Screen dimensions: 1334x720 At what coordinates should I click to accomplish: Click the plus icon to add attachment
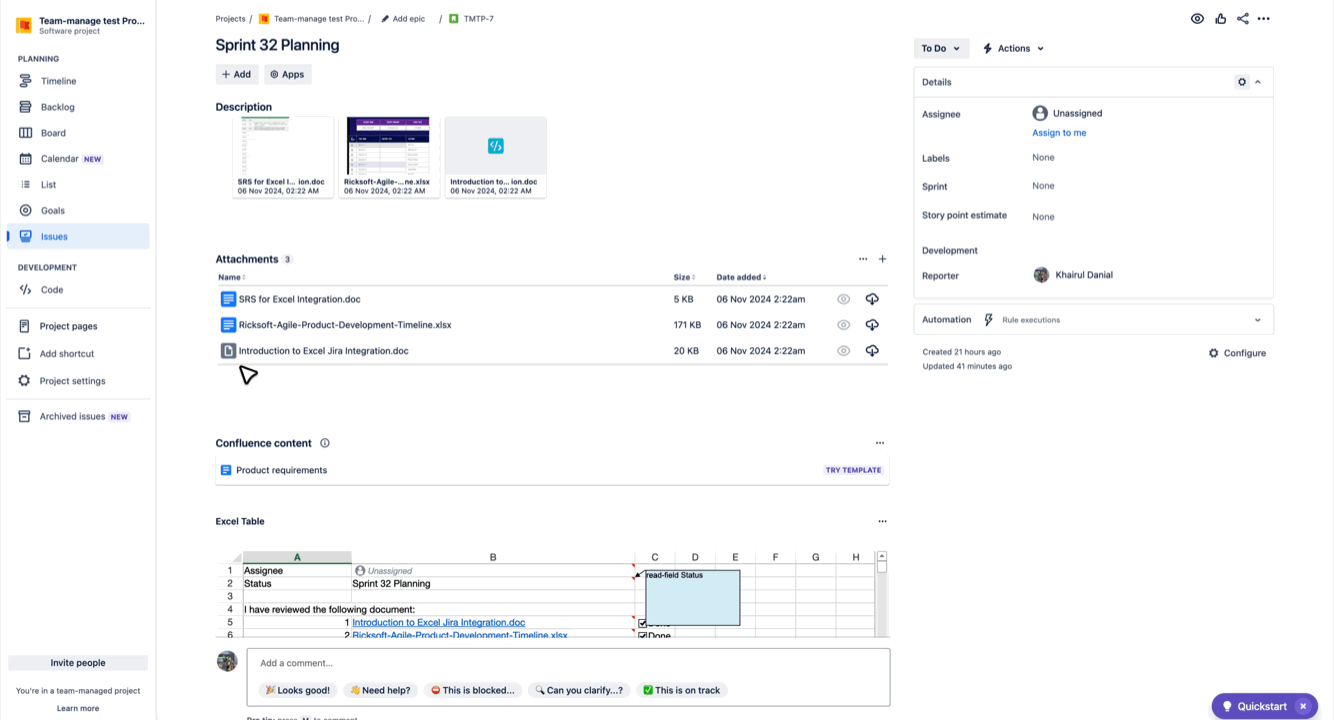(x=882, y=259)
